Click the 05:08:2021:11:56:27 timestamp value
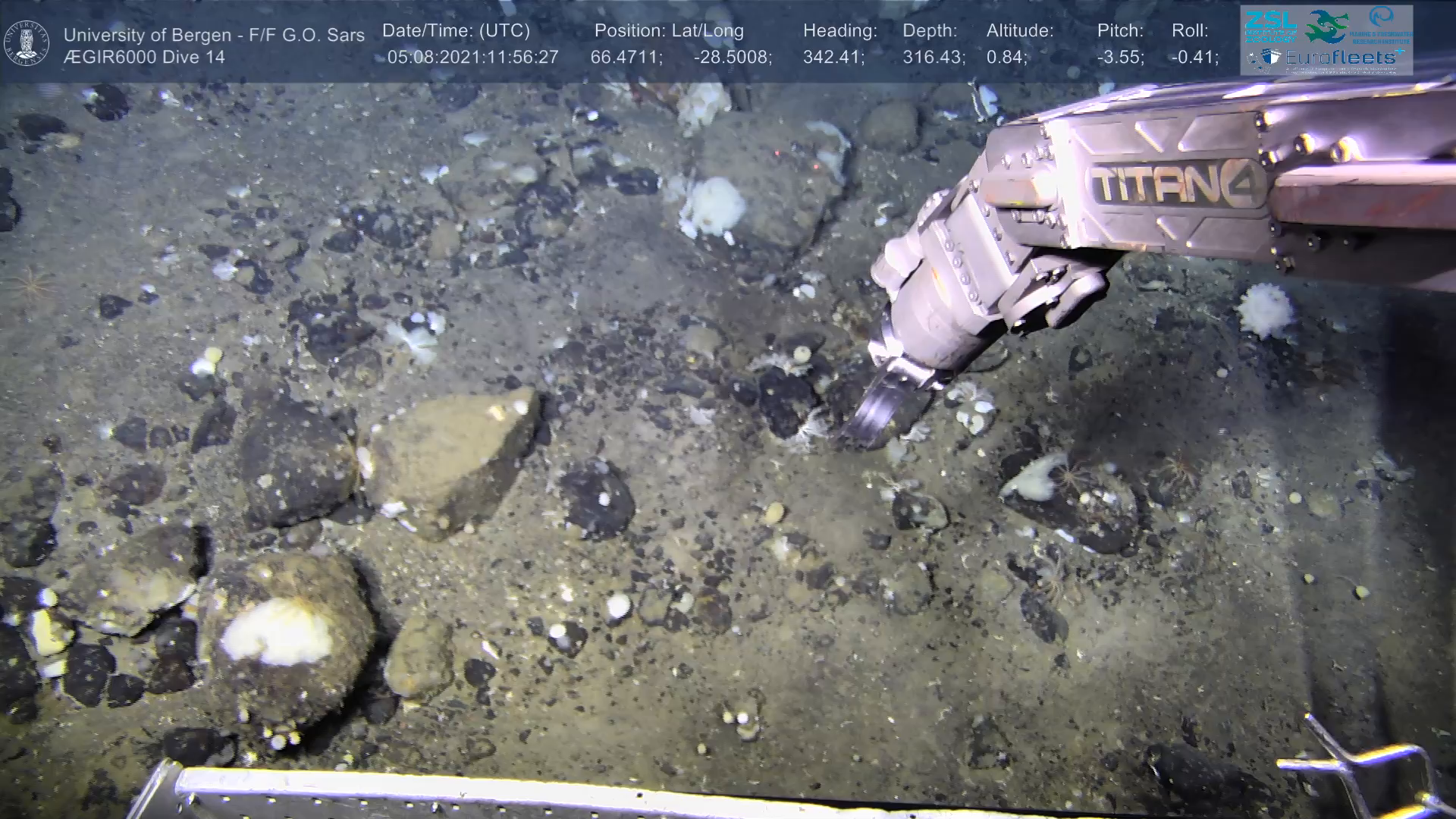This screenshot has width=1456, height=819. coord(472,58)
